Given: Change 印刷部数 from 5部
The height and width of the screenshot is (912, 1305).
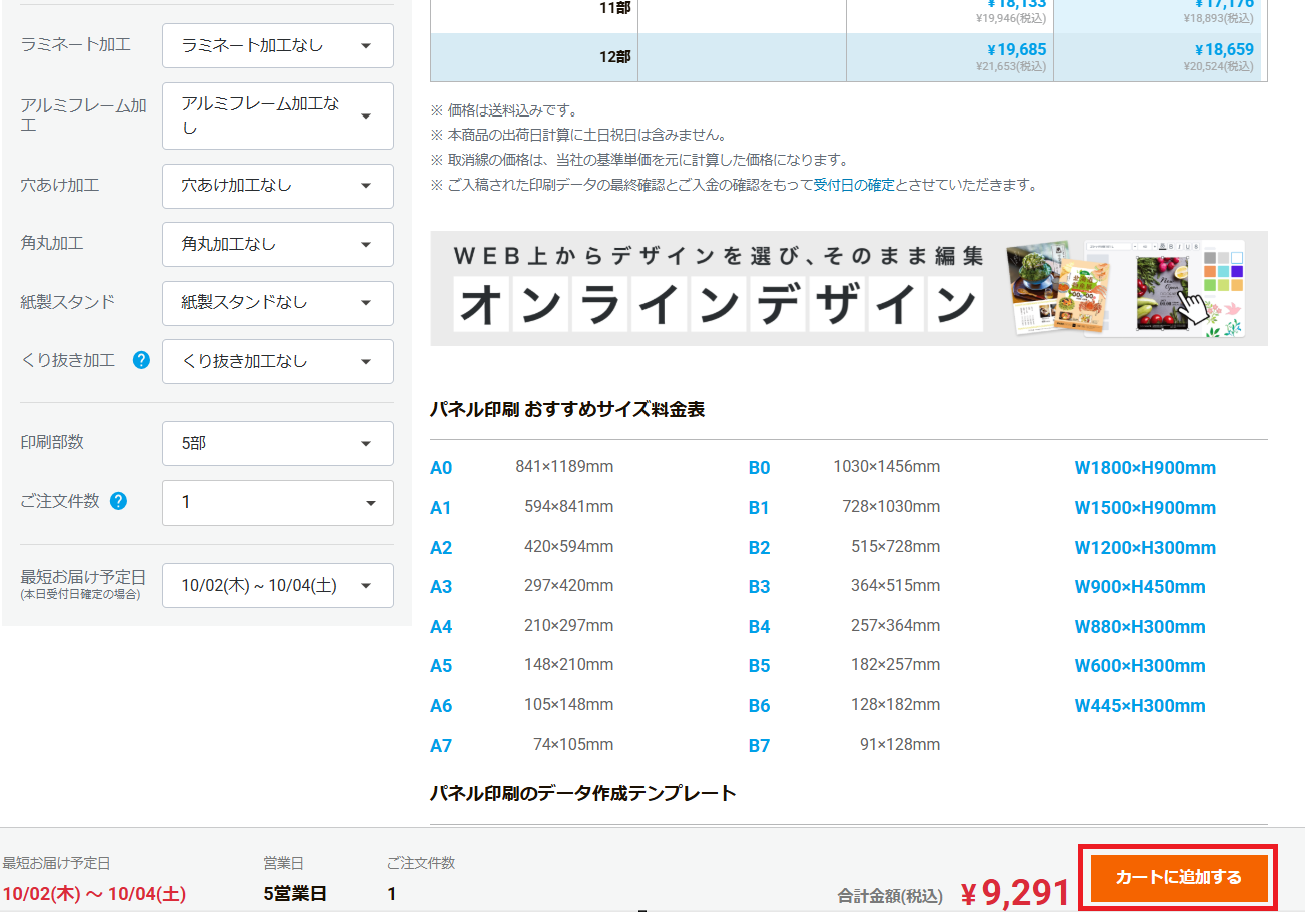Looking at the screenshot, I should pyautogui.click(x=277, y=443).
